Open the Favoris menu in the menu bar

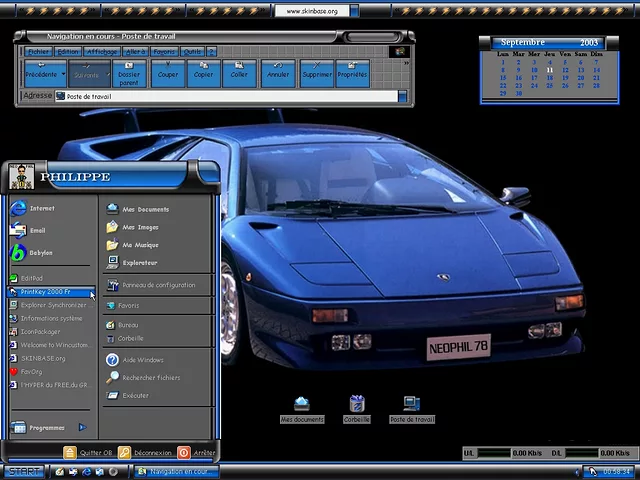coord(164,51)
